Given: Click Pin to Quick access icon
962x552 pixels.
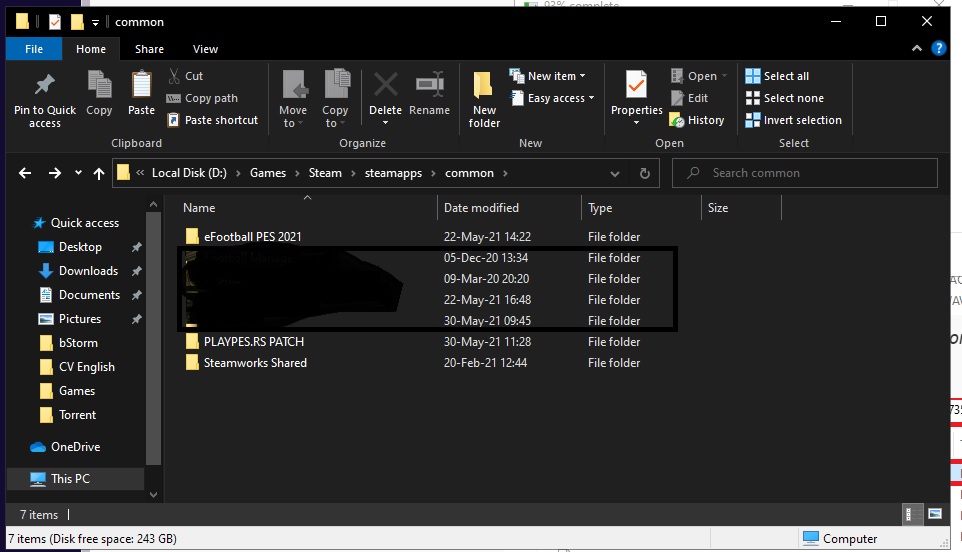Looking at the screenshot, I should point(45,85).
